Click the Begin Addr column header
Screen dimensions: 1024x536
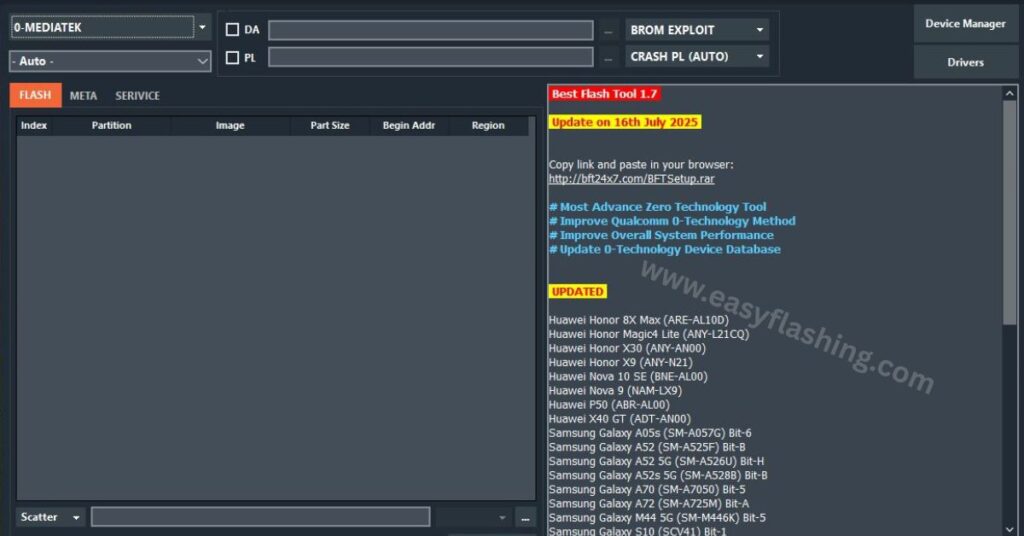(409, 125)
